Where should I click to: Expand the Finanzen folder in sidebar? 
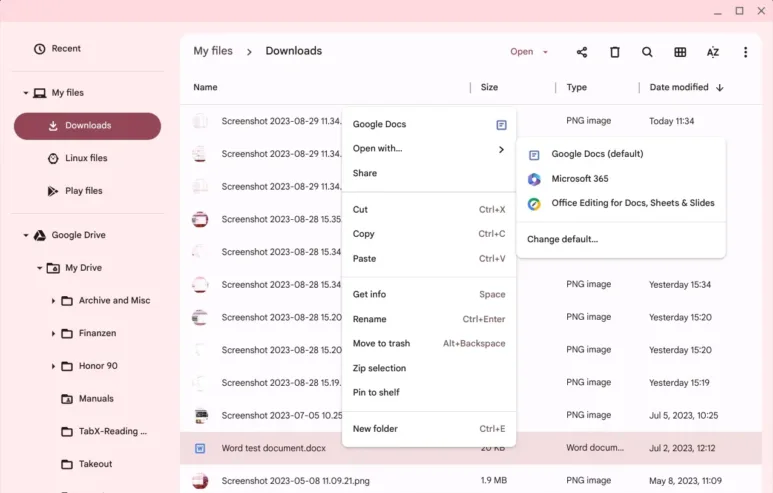pyautogui.click(x=53, y=334)
